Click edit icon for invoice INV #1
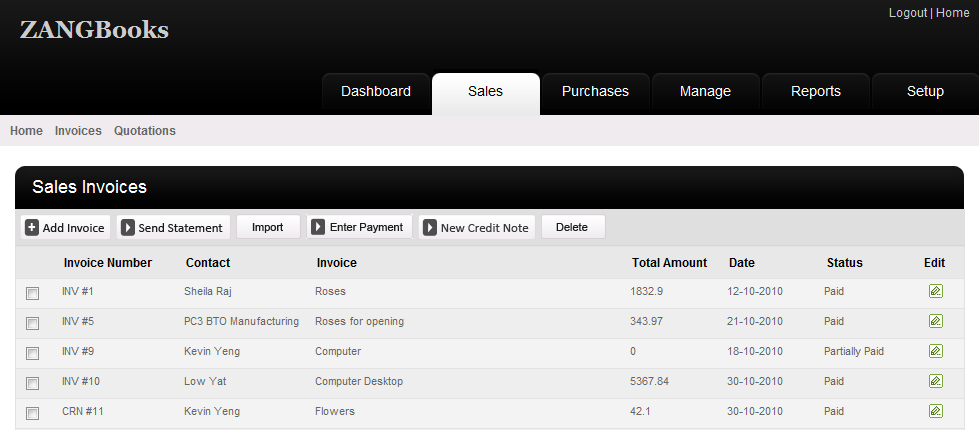 [935, 291]
